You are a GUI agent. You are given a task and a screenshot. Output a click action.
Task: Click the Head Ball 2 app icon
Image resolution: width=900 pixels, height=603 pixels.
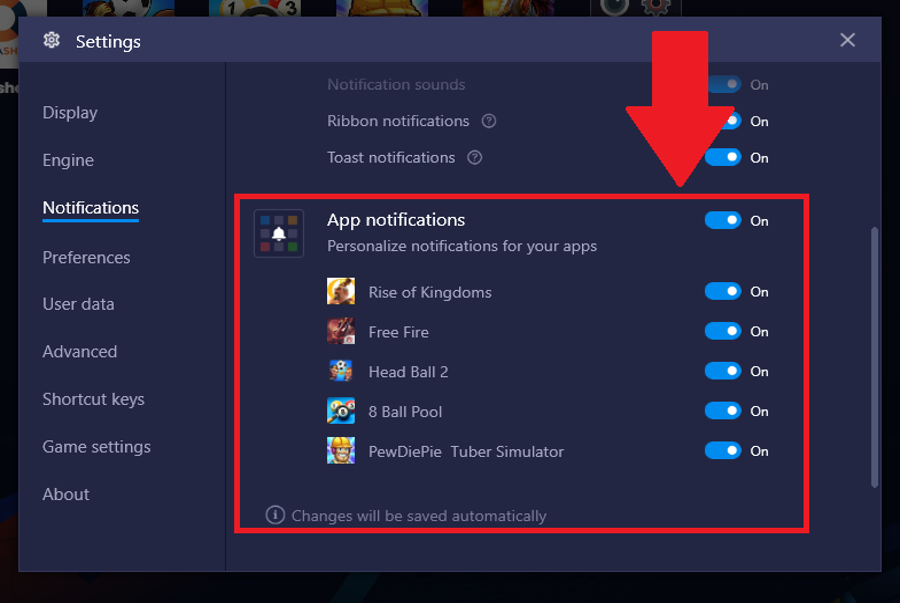coord(341,371)
